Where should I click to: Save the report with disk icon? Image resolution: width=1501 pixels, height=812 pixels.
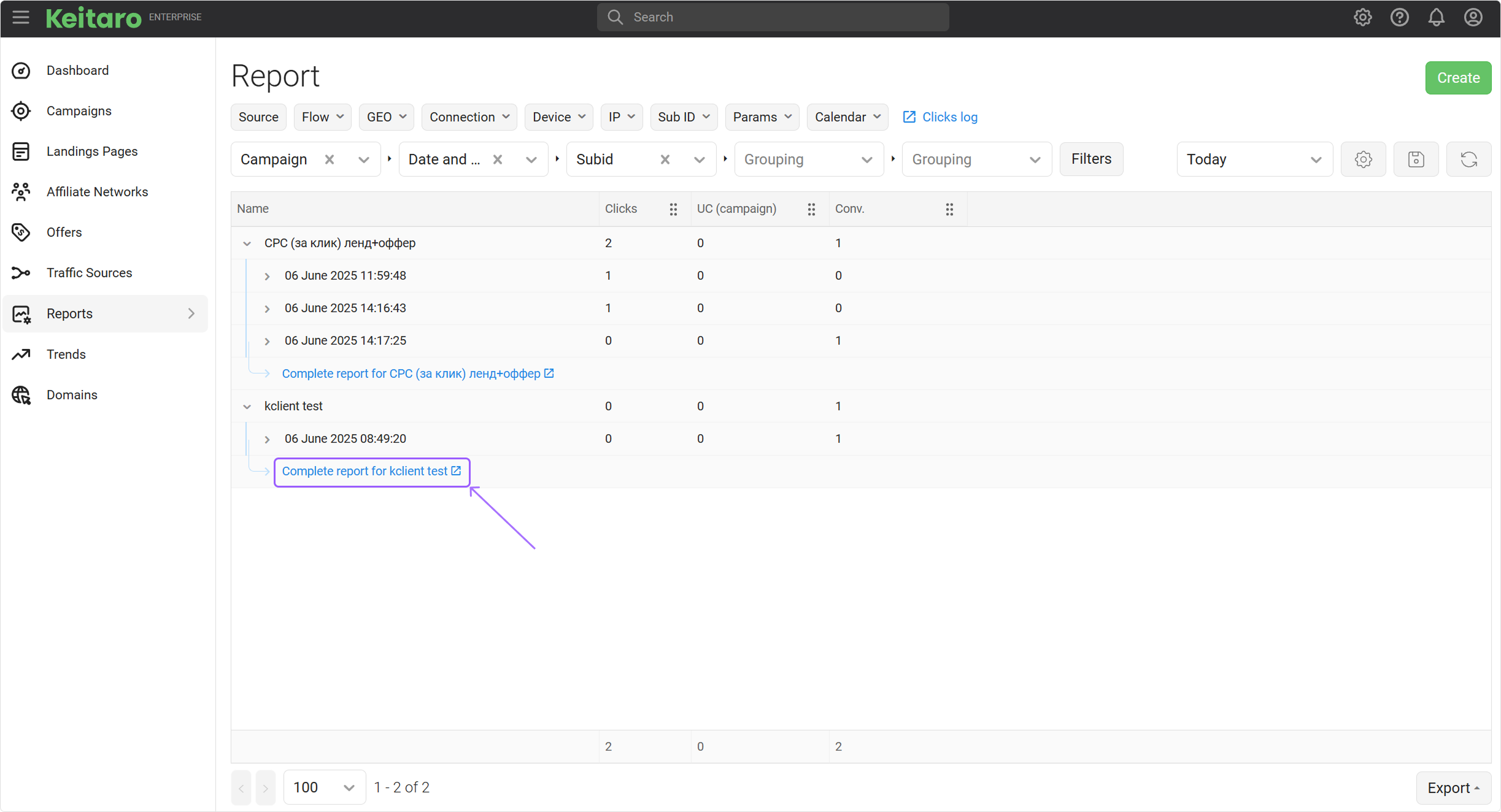pyautogui.click(x=1416, y=159)
